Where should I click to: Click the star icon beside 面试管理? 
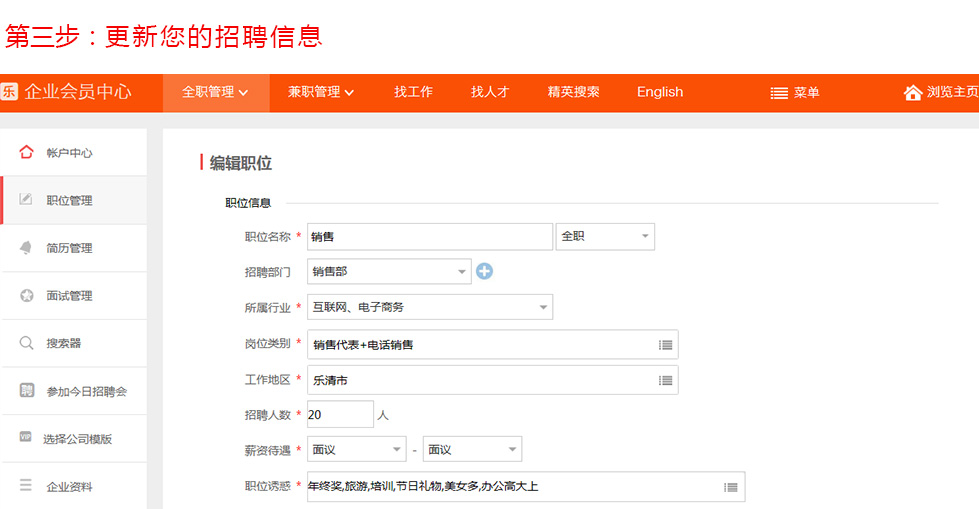click(x=26, y=295)
